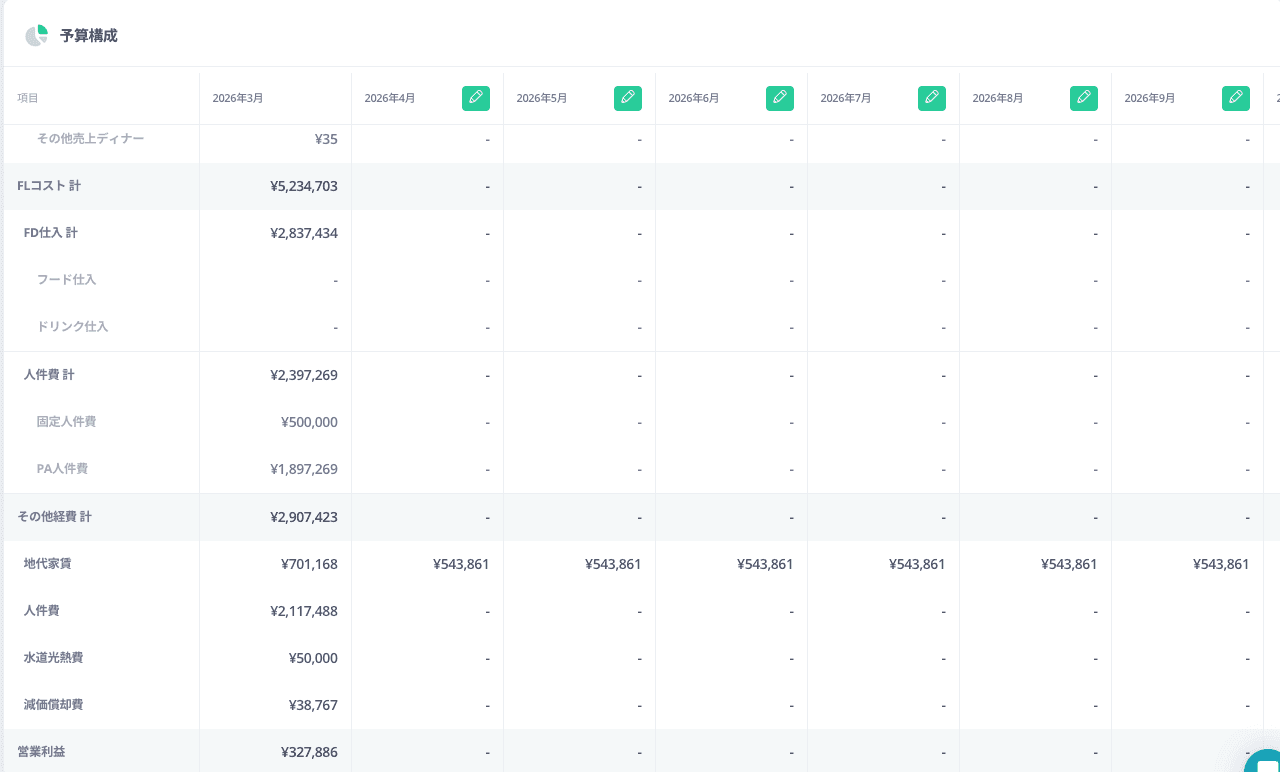Click the ¥2,117,488 人件費 value

304,611
